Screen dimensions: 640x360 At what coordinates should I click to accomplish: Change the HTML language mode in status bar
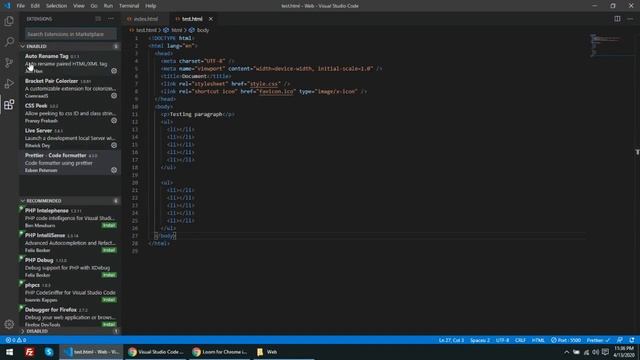538,340
